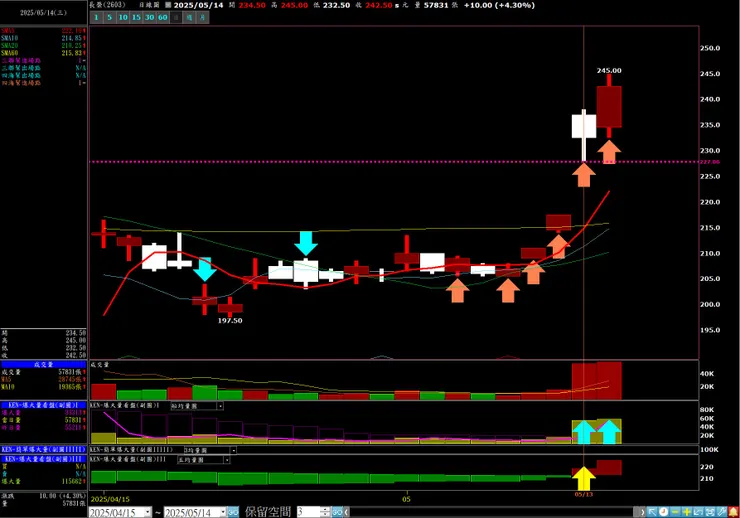Select the monthly (月) chart timeframe

[202, 17]
